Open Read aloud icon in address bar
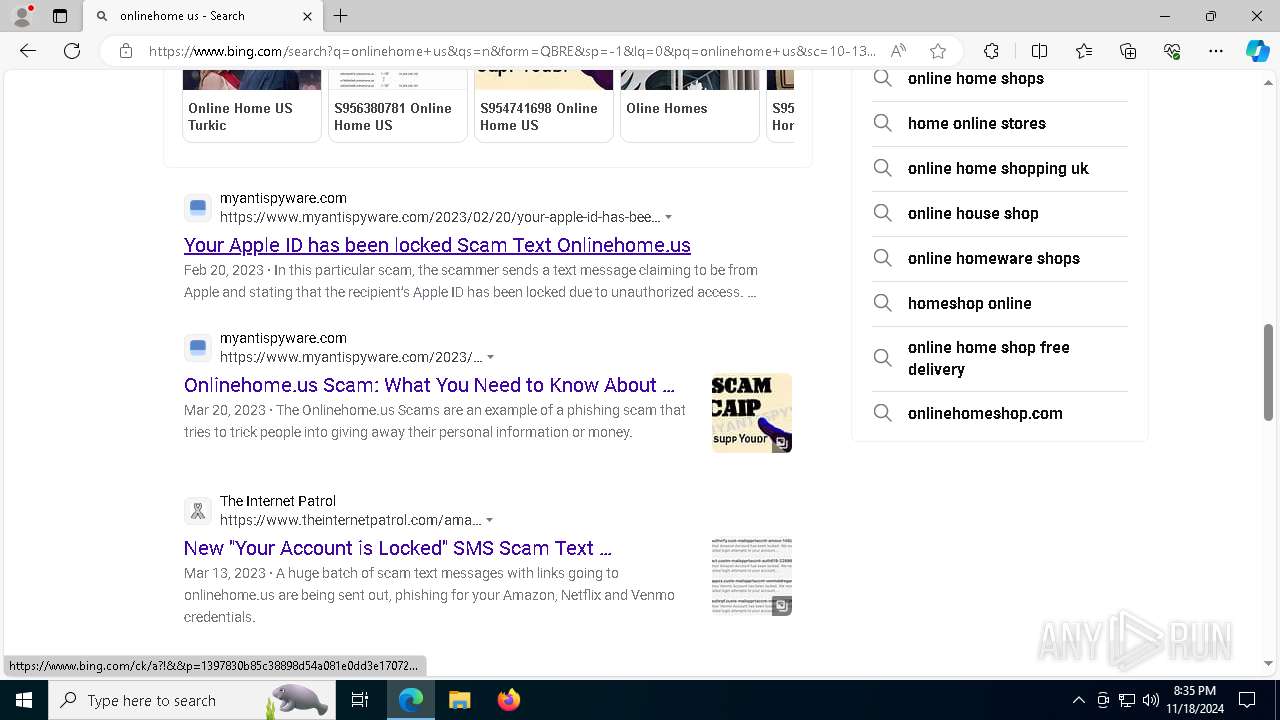The width and height of the screenshot is (1280, 720). (898, 51)
